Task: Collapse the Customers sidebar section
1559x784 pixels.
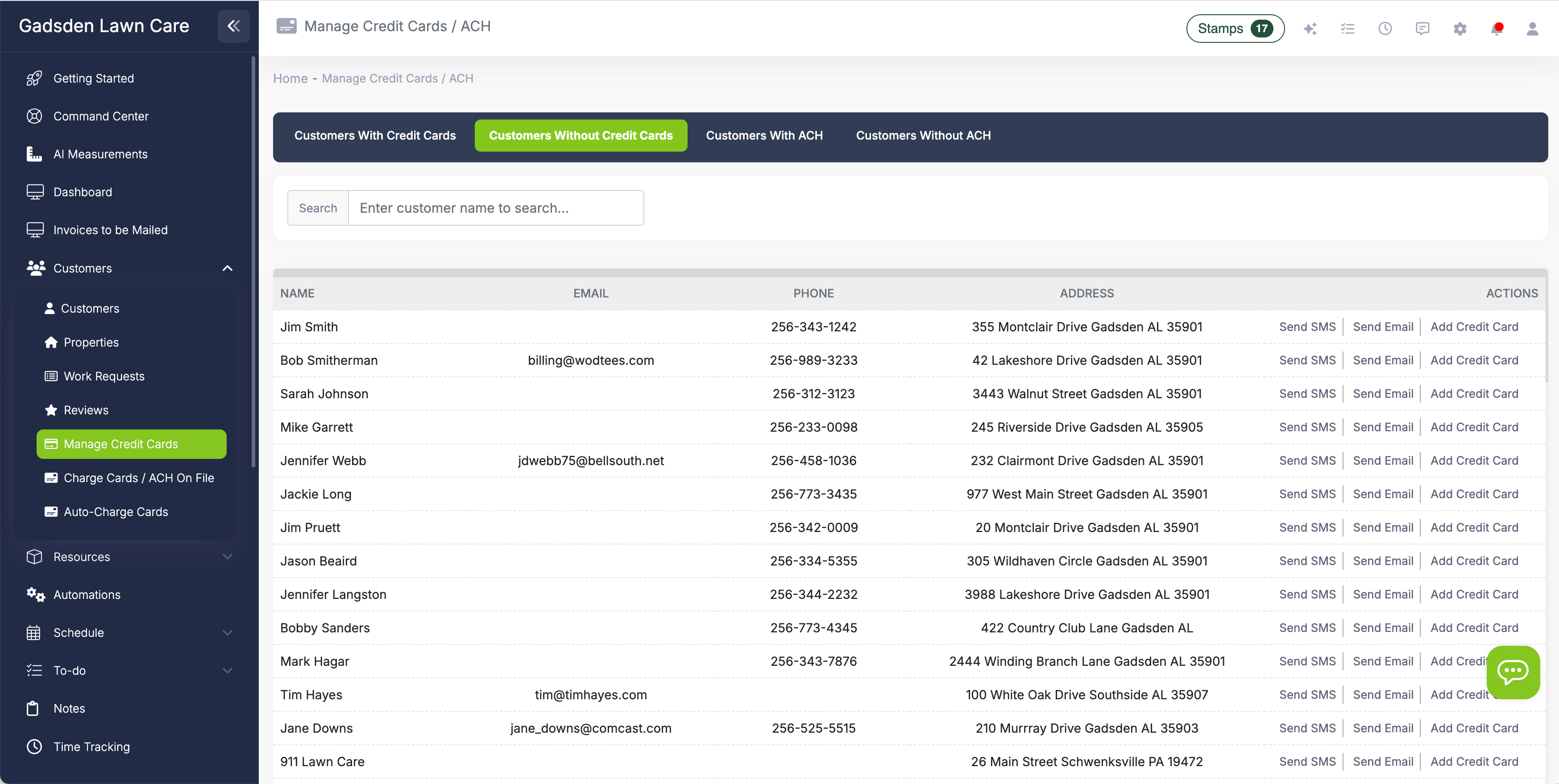Action: [x=227, y=268]
